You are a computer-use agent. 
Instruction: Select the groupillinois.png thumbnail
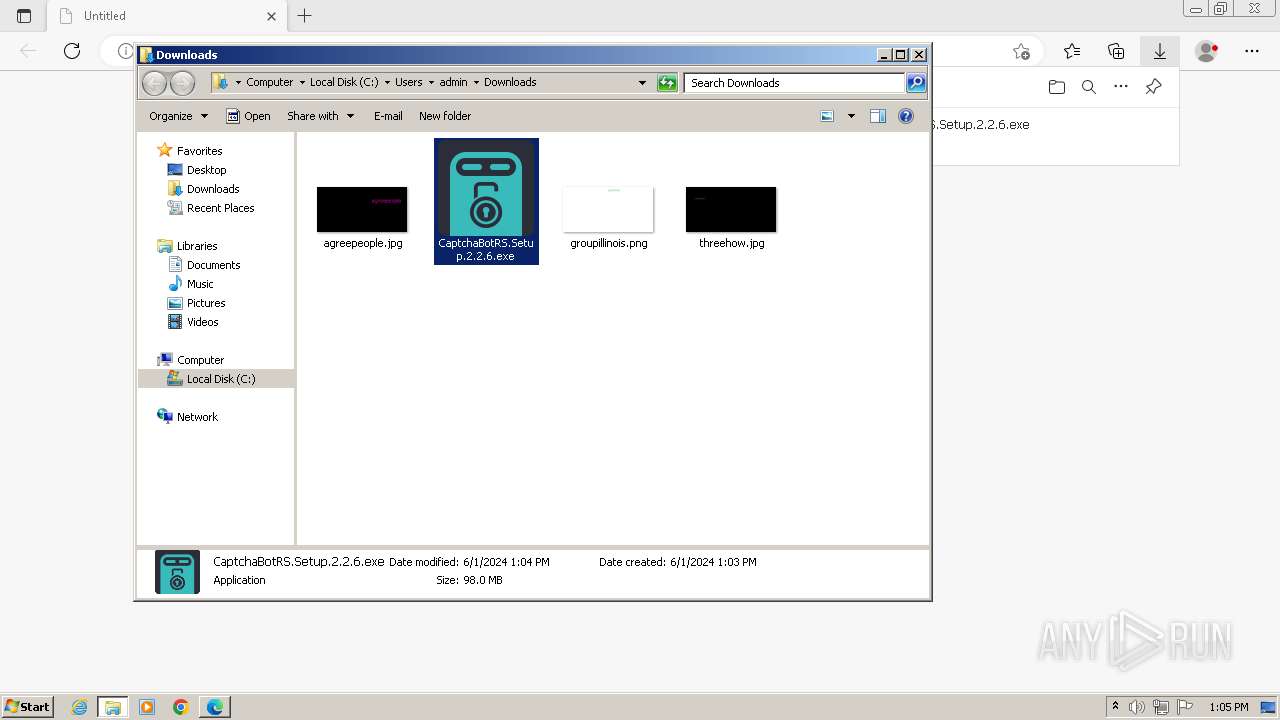click(x=608, y=209)
